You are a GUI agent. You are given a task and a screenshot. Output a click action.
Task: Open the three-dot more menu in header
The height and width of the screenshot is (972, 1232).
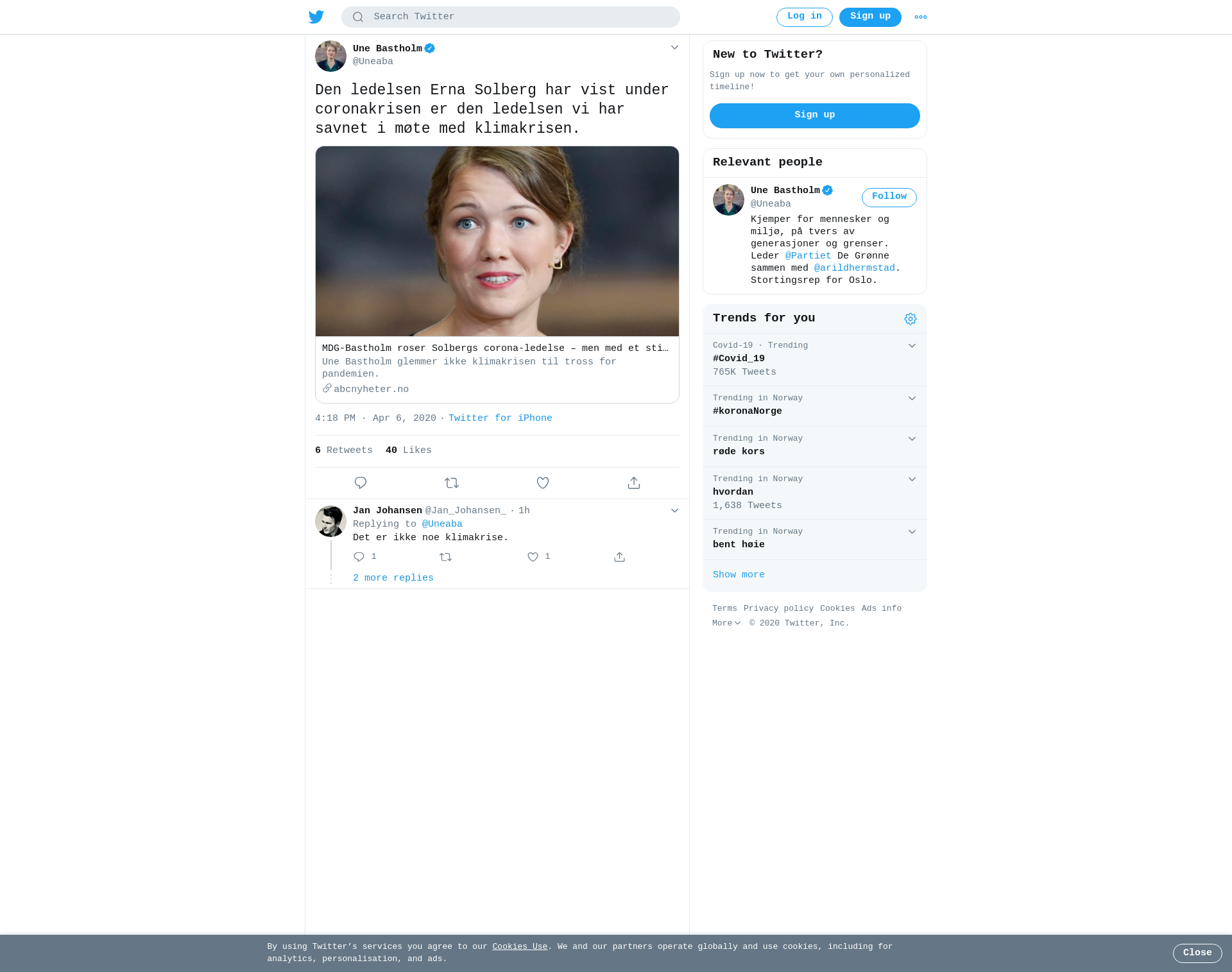921,17
